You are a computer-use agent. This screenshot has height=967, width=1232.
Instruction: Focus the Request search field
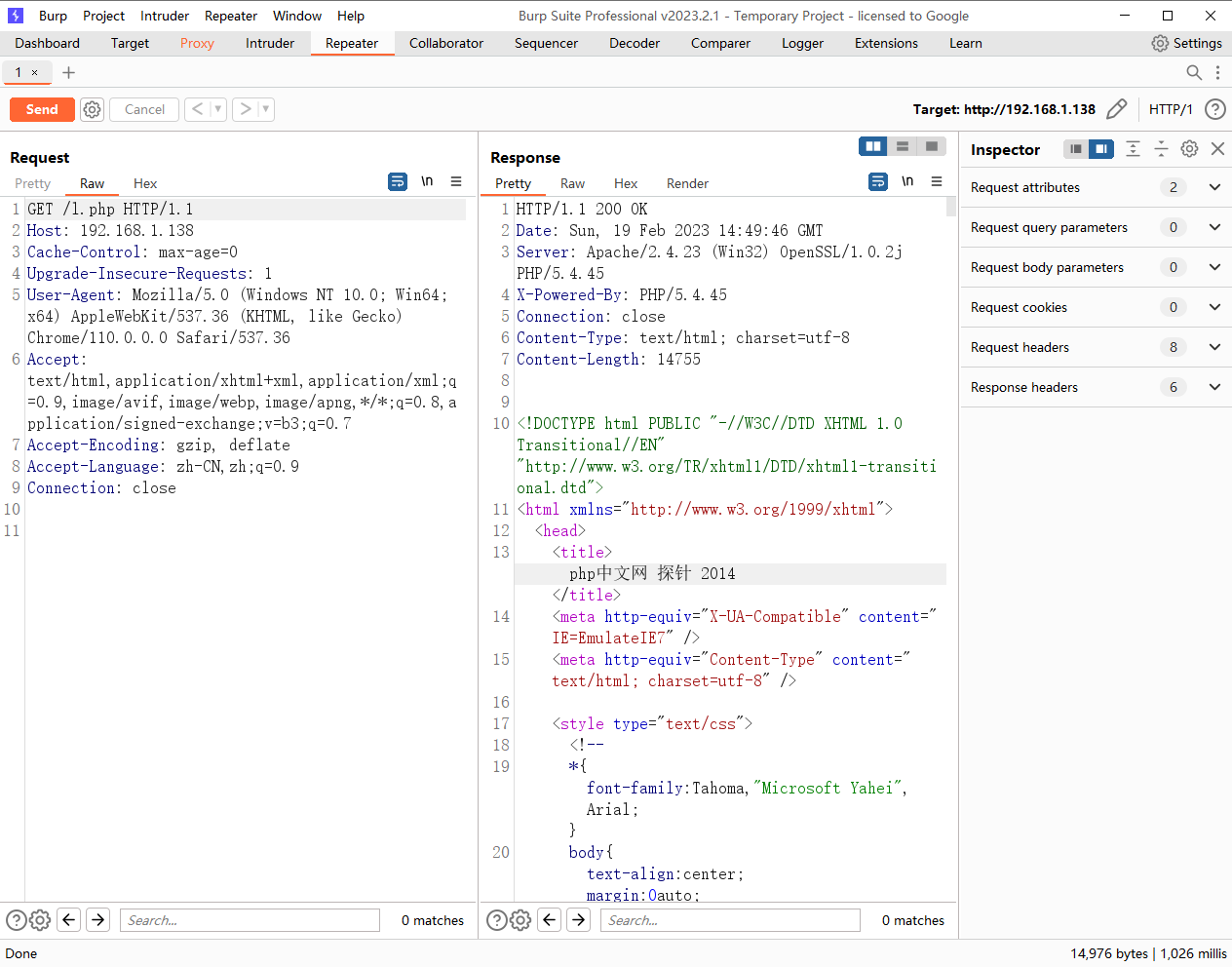tap(250, 920)
